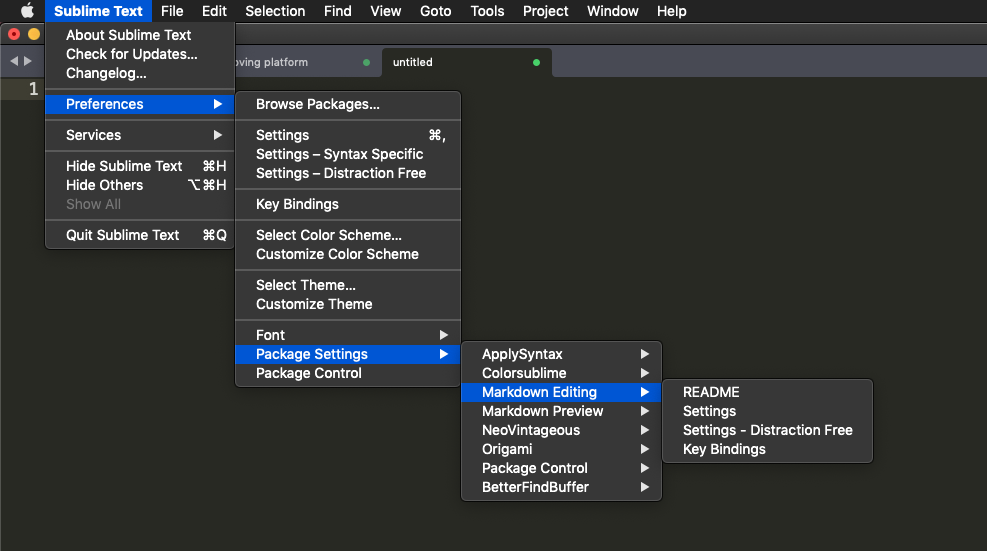Open the Help menu

(672, 11)
